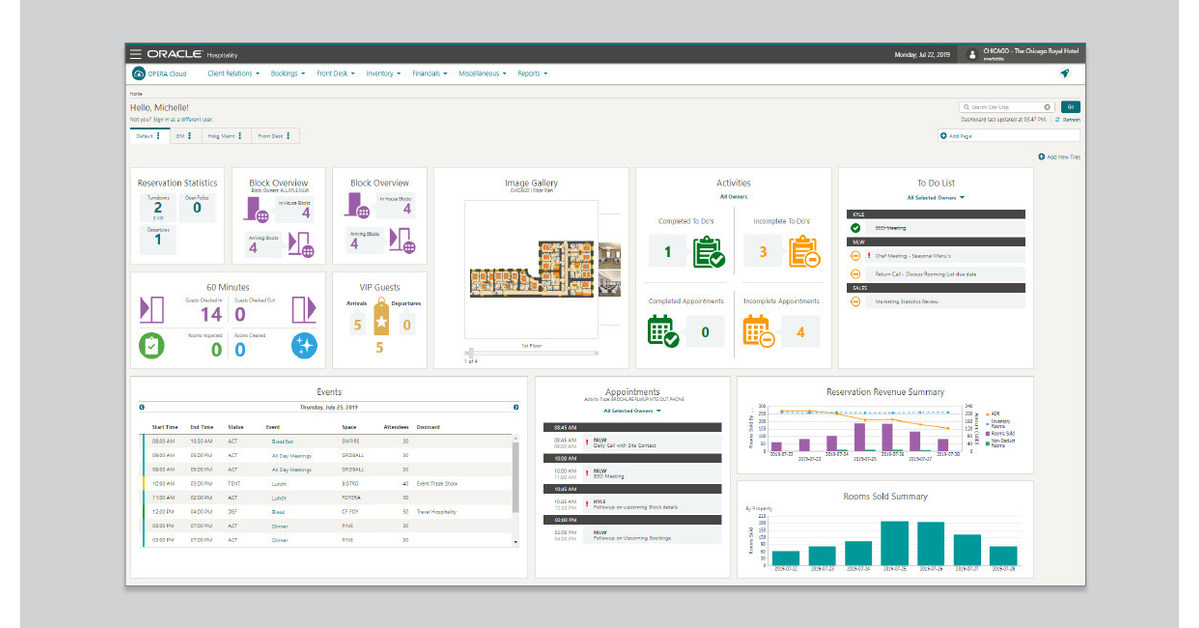Screen dimensions: 1199x628
Task: Open the Bookings menu
Action: click(286, 74)
